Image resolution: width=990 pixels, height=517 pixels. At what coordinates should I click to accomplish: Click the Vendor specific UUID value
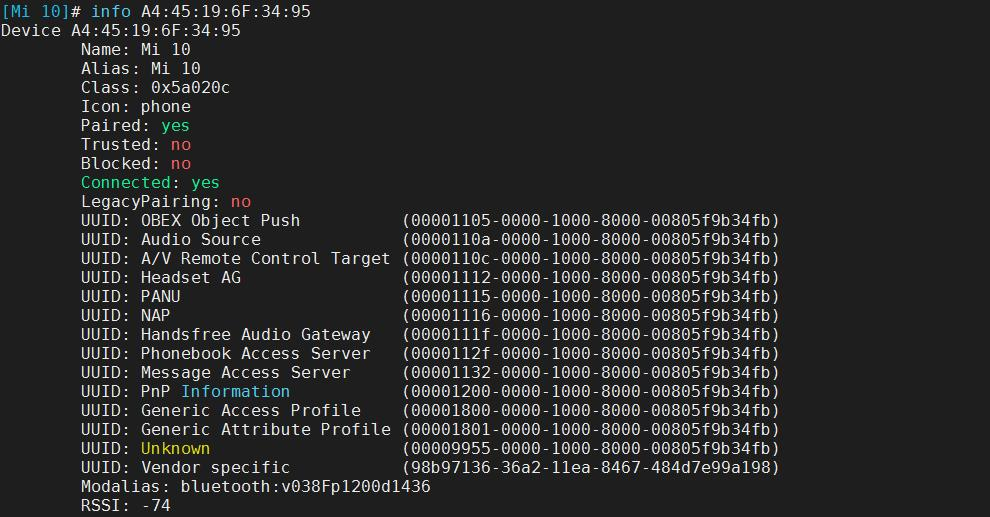coord(590,467)
